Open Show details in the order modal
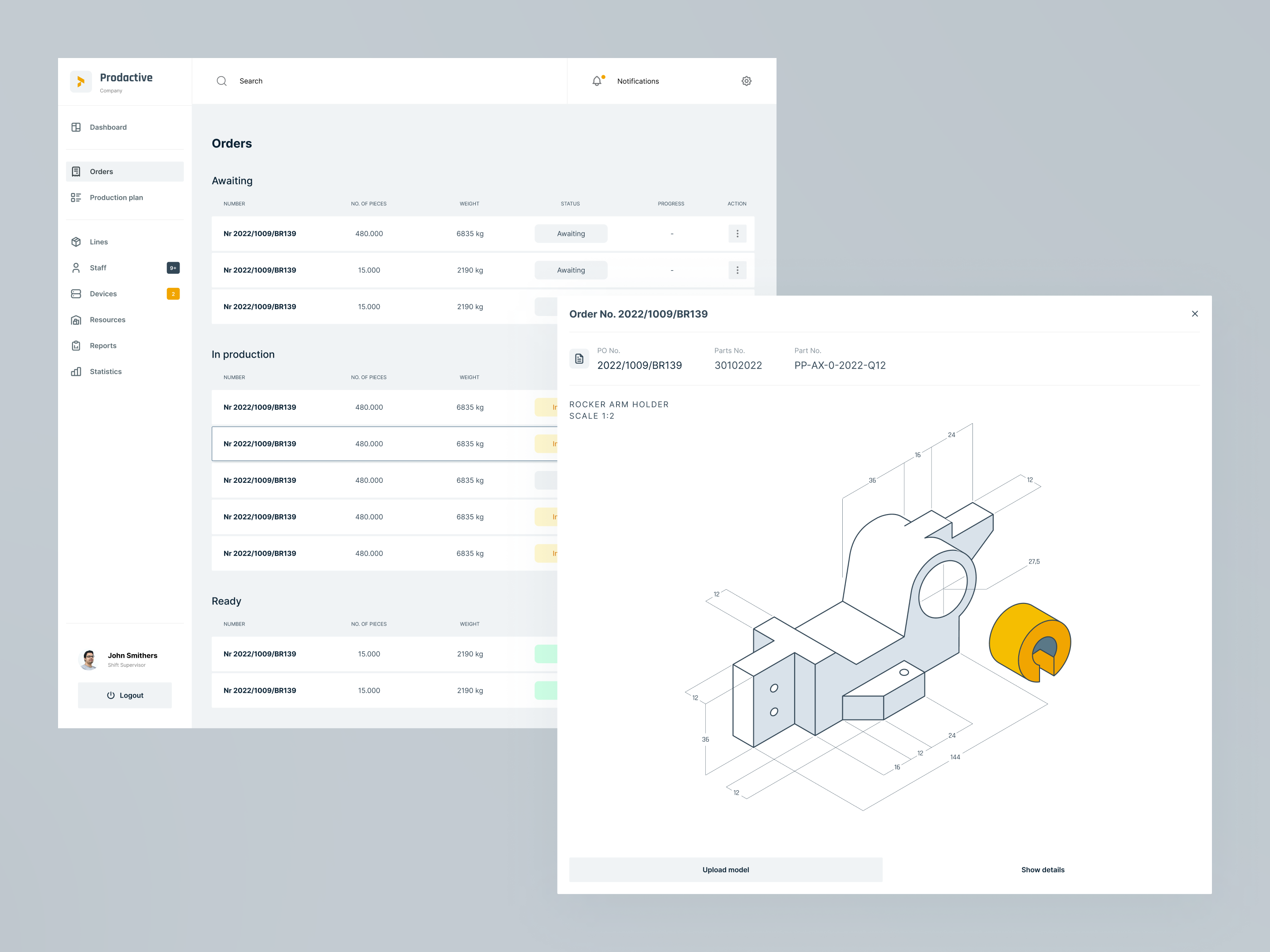The image size is (1270, 952). coord(1043,869)
